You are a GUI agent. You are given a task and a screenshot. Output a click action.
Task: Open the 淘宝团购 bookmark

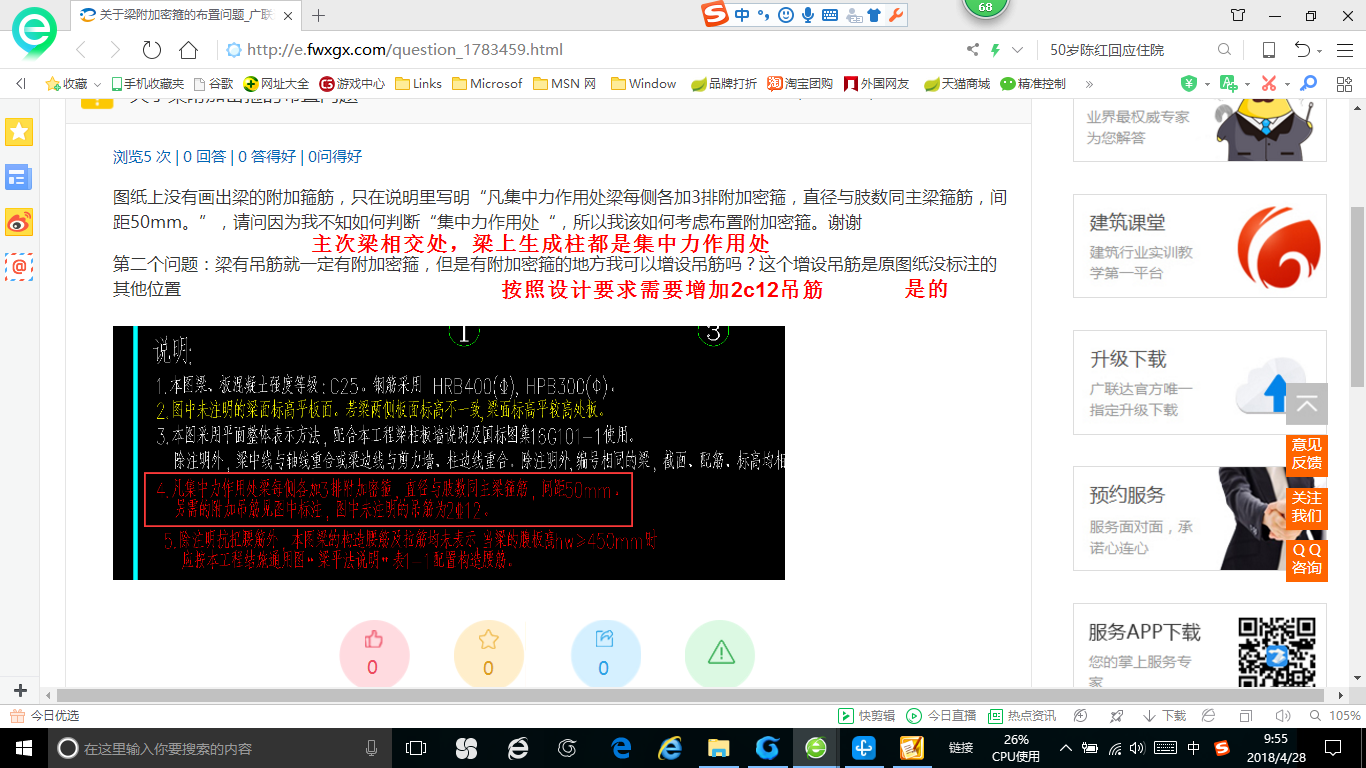coord(800,84)
